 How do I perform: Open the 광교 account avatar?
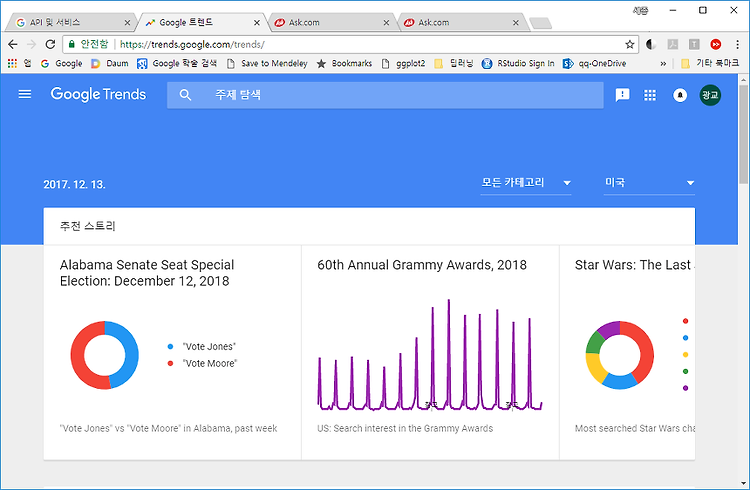point(710,95)
